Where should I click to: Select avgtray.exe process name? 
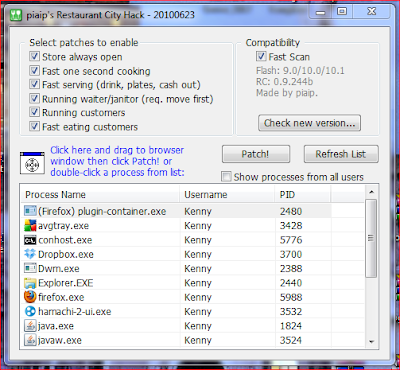tap(63, 226)
